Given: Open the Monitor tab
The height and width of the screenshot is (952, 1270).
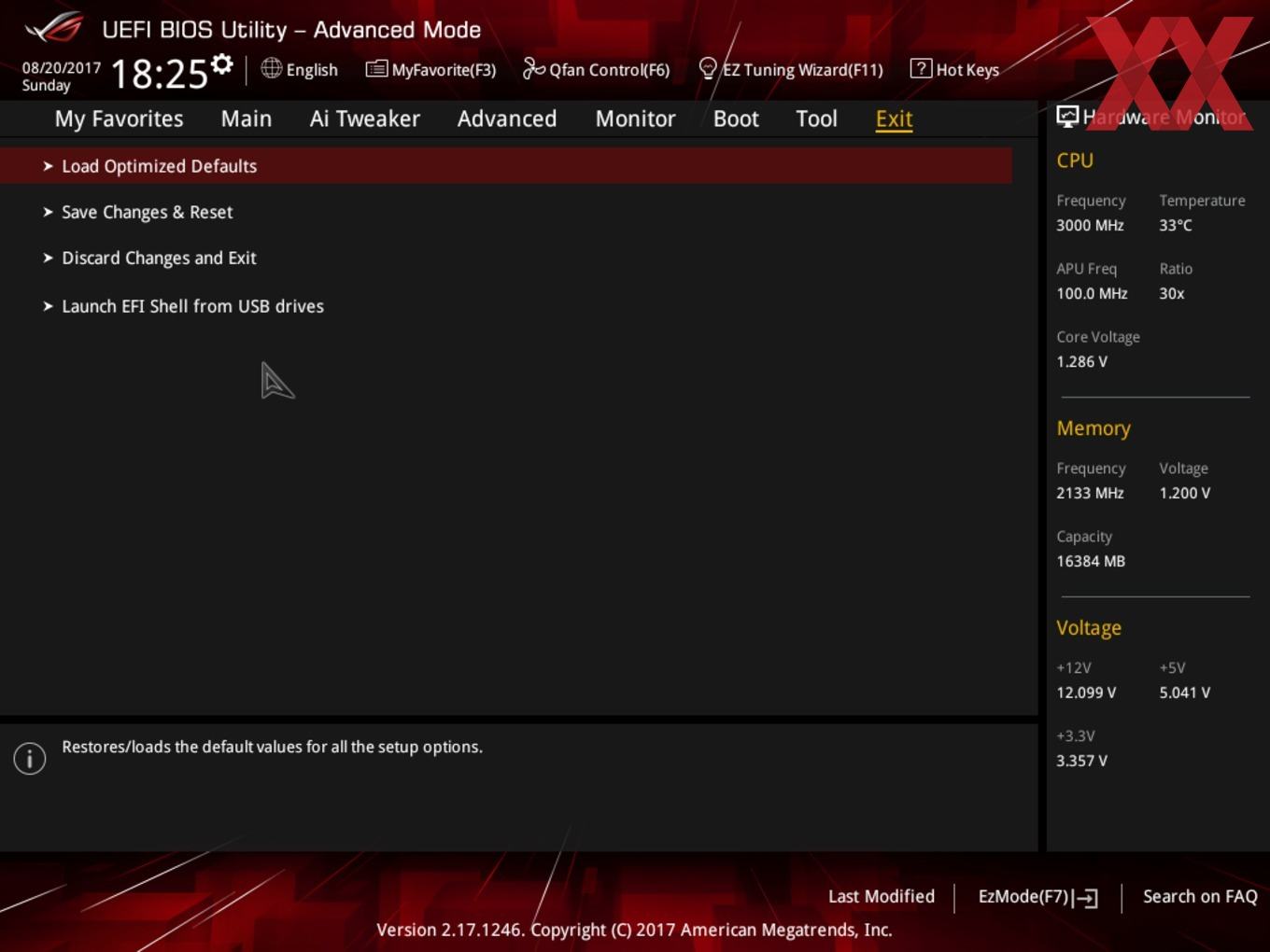Looking at the screenshot, I should point(635,119).
